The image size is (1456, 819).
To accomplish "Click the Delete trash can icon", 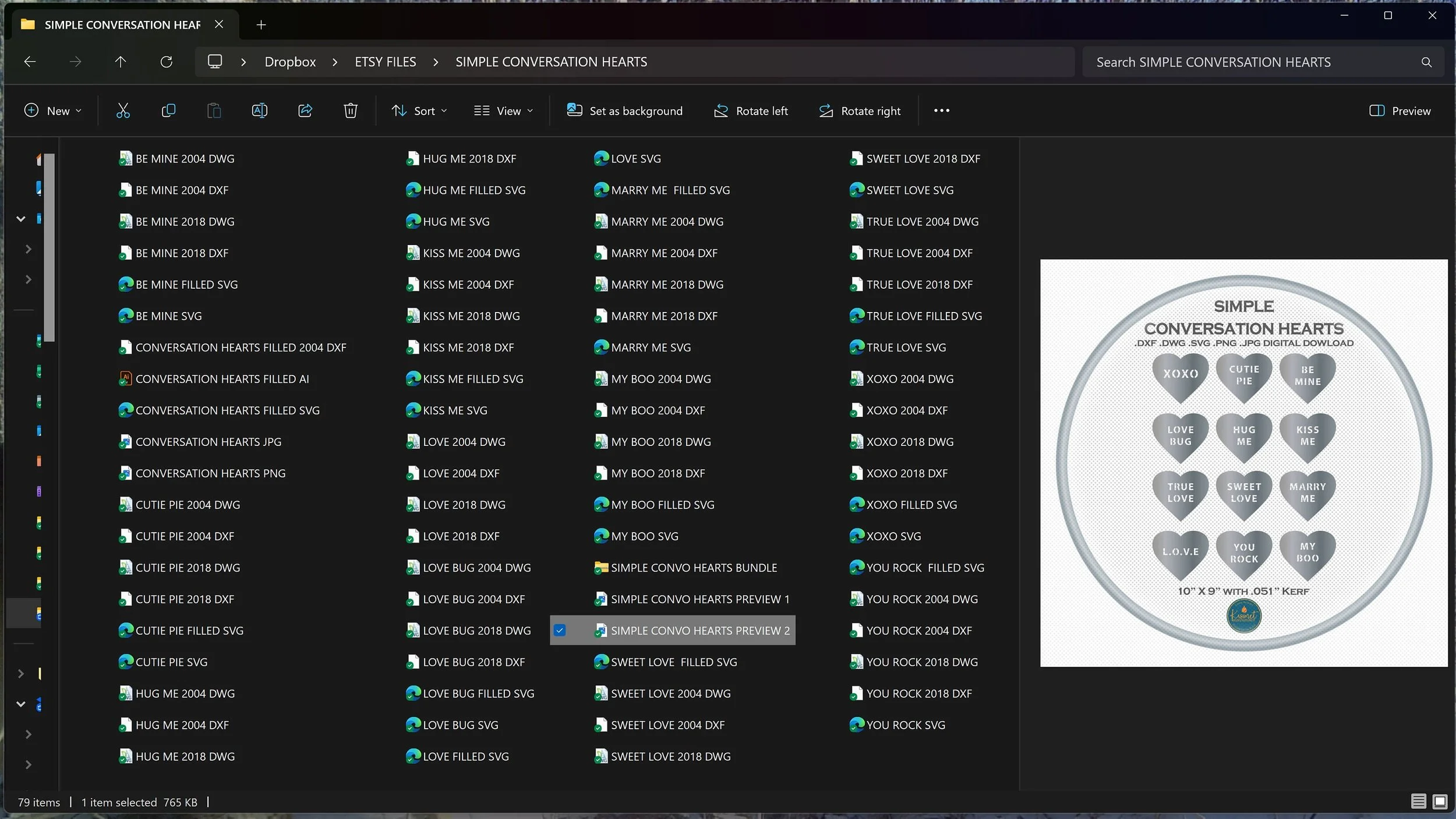I will (351, 111).
